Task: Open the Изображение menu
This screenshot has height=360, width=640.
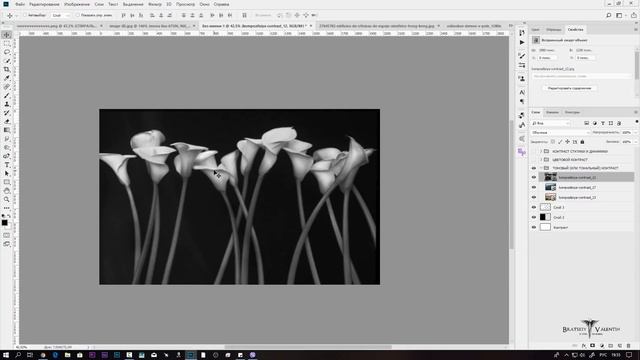Action: point(77,4)
